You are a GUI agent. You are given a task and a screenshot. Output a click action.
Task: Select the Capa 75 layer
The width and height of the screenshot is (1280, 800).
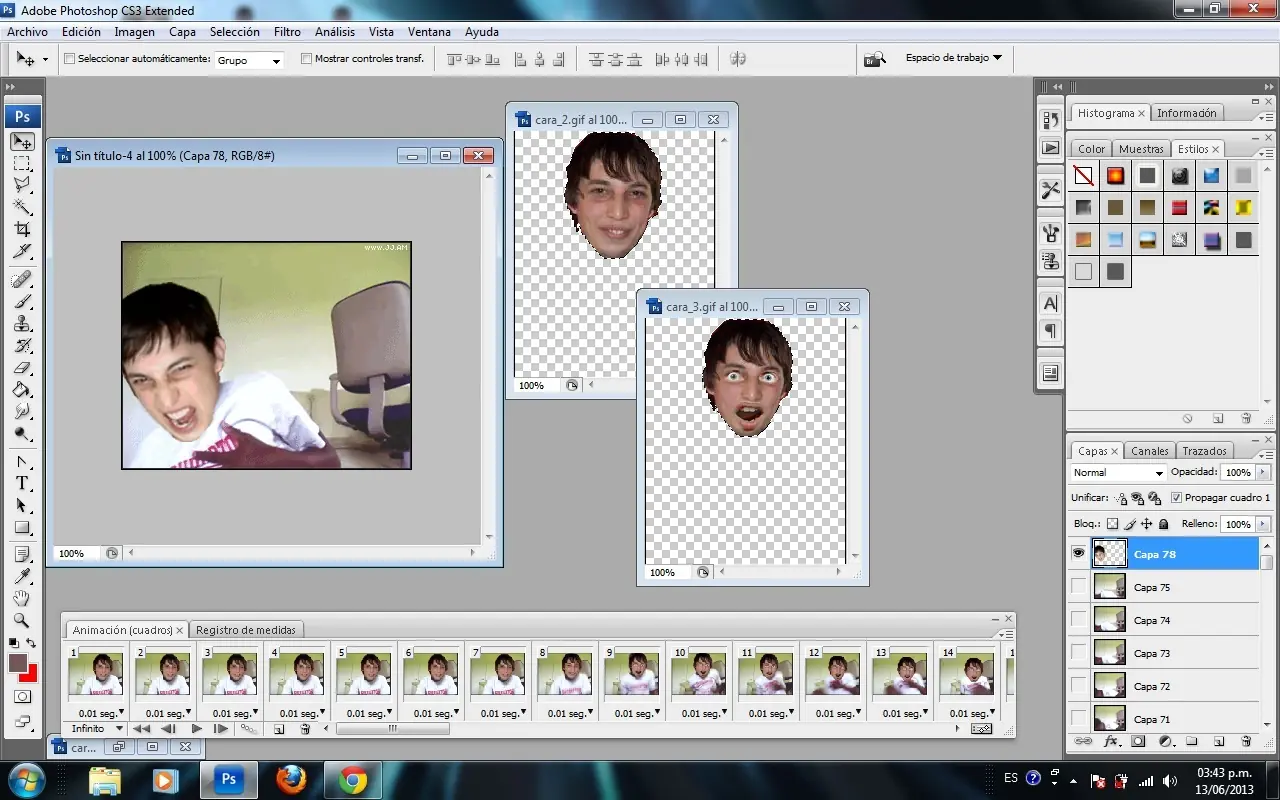point(1175,587)
